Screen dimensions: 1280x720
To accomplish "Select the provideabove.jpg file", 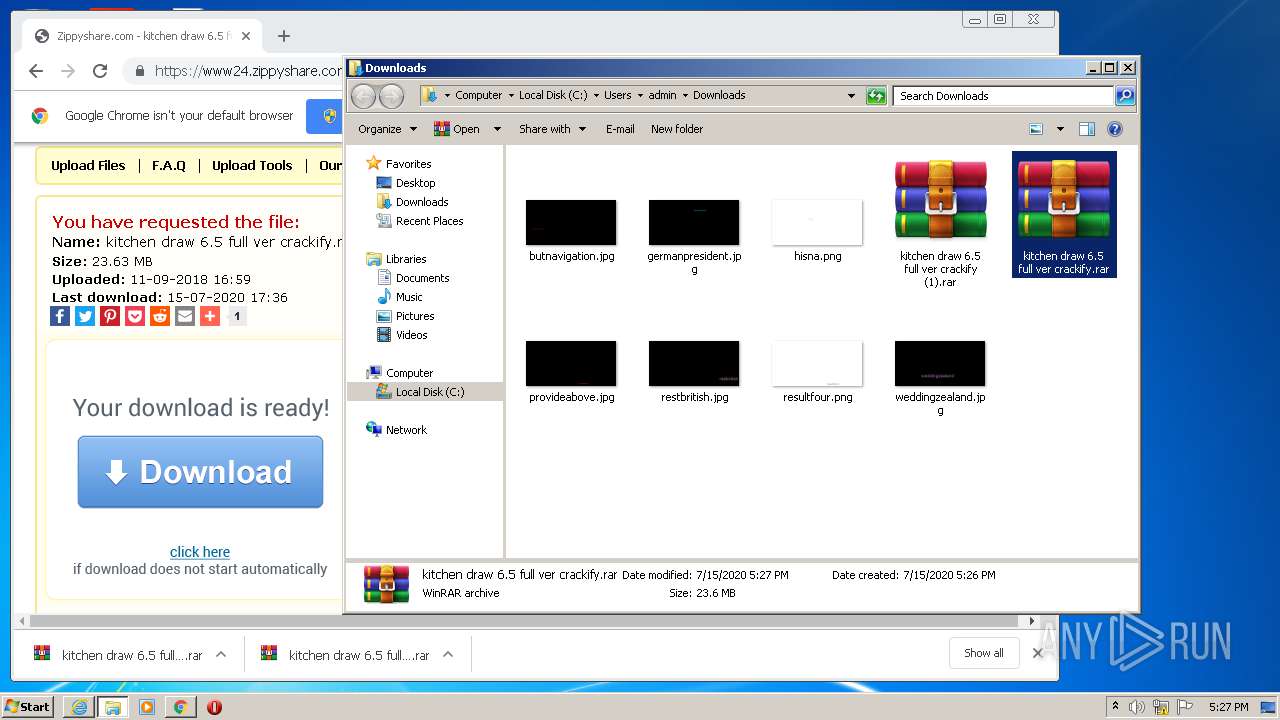I will pos(571,372).
